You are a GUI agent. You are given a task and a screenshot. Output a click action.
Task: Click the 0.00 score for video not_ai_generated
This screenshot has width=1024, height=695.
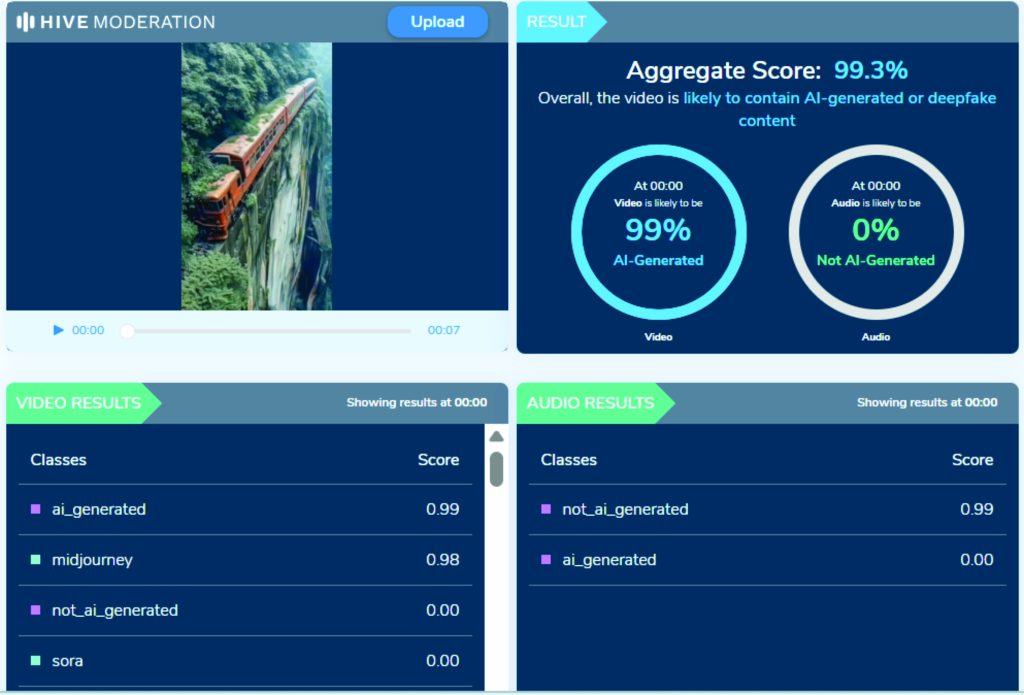pyautogui.click(x=443, y=610)
